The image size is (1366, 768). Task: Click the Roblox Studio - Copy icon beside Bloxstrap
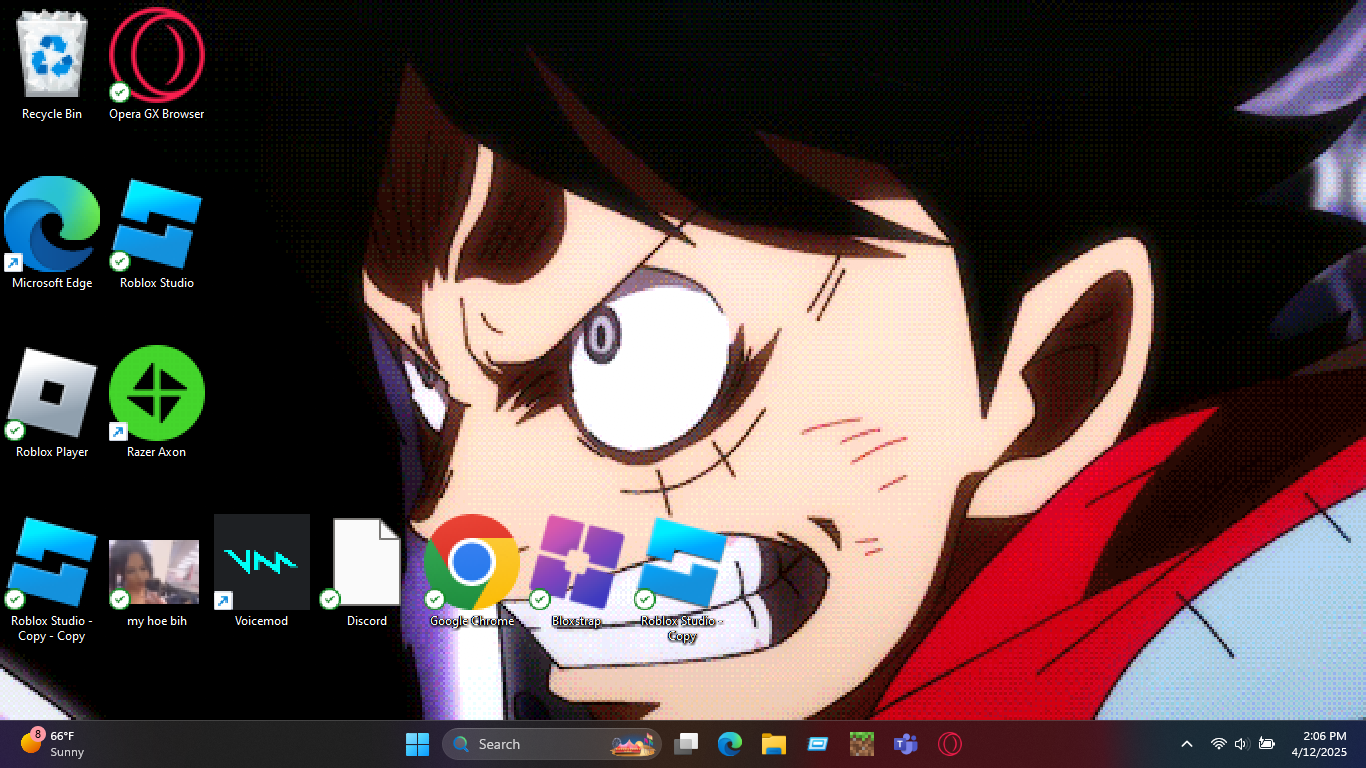(x=682, y=580)
